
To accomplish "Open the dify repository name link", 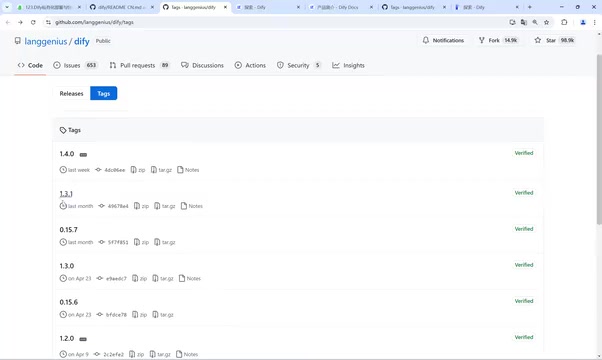I will coord(82,41).
